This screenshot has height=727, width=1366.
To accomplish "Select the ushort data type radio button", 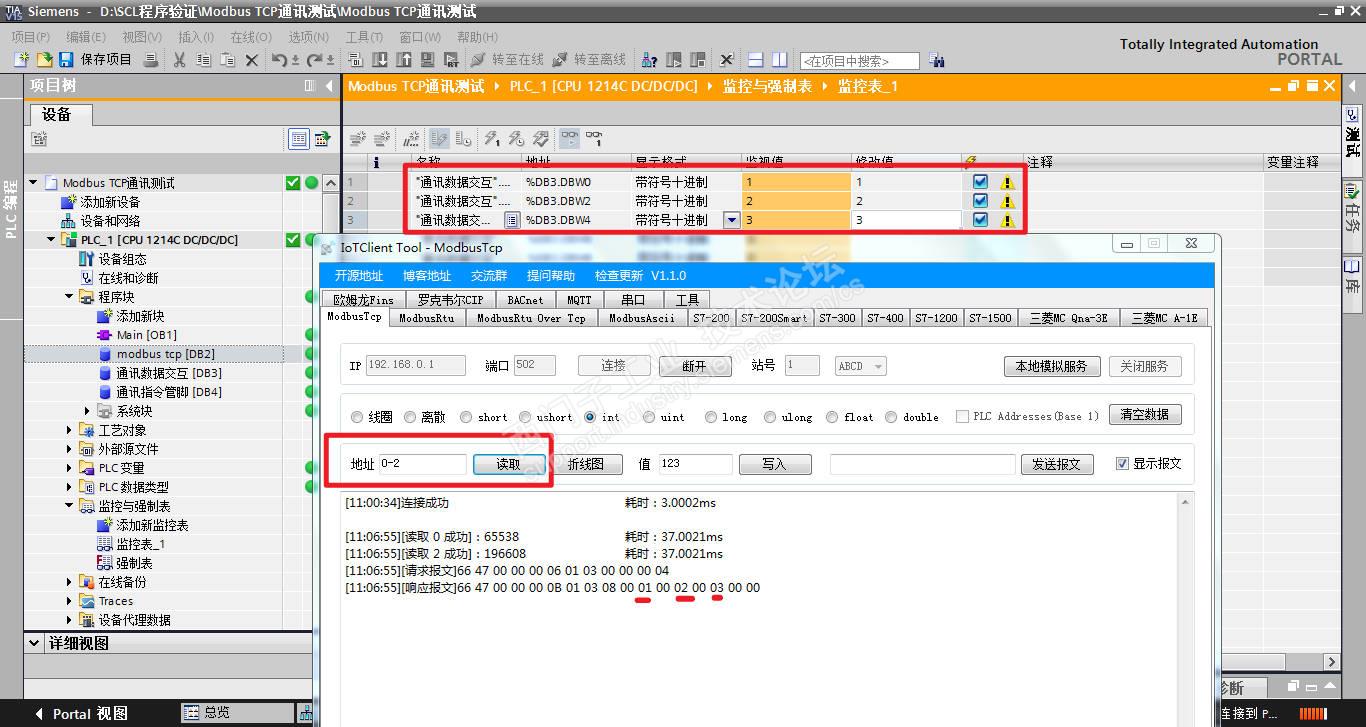I will (x=525, y=417).
